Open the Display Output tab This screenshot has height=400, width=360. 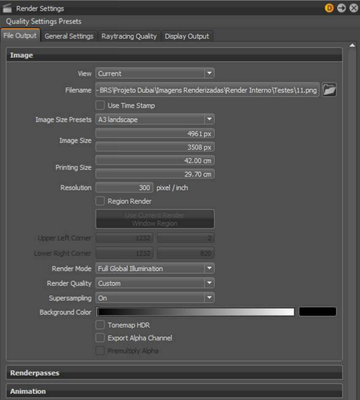click(x=187, y=36)
